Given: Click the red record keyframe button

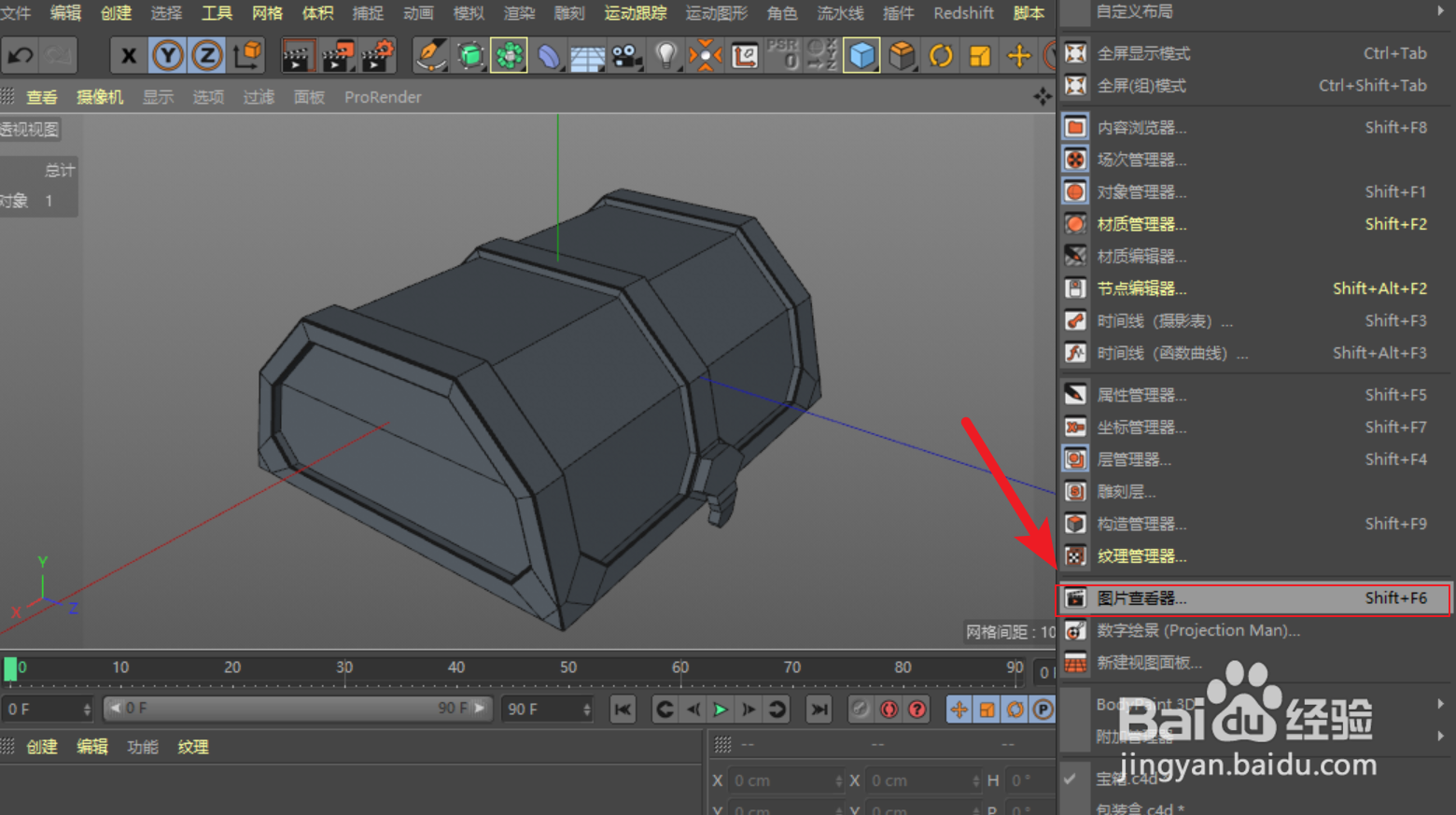Looking at the screenshot, I should click(889, 710).
